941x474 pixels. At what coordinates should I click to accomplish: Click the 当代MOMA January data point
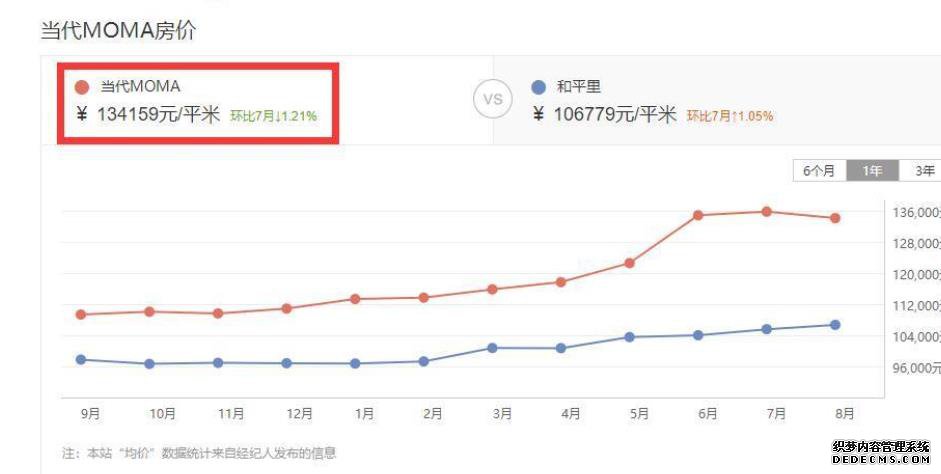click(355, 299)
